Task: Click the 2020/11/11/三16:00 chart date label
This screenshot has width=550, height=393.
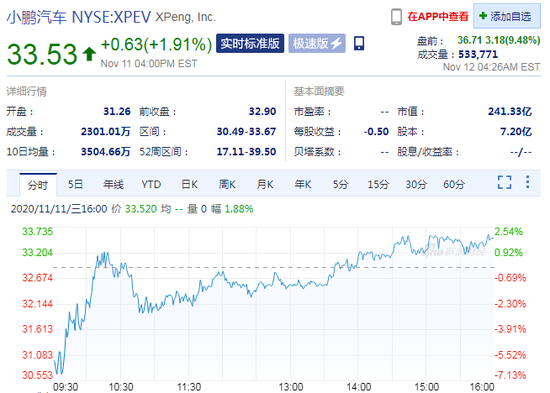Action: (x=59, y=209)
